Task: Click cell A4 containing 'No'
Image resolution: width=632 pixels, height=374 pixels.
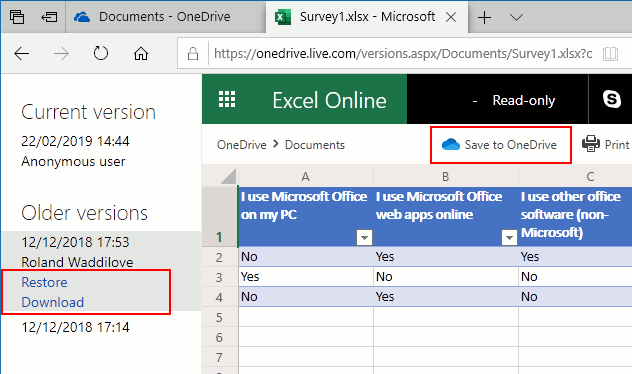Action: coord(306,297)
